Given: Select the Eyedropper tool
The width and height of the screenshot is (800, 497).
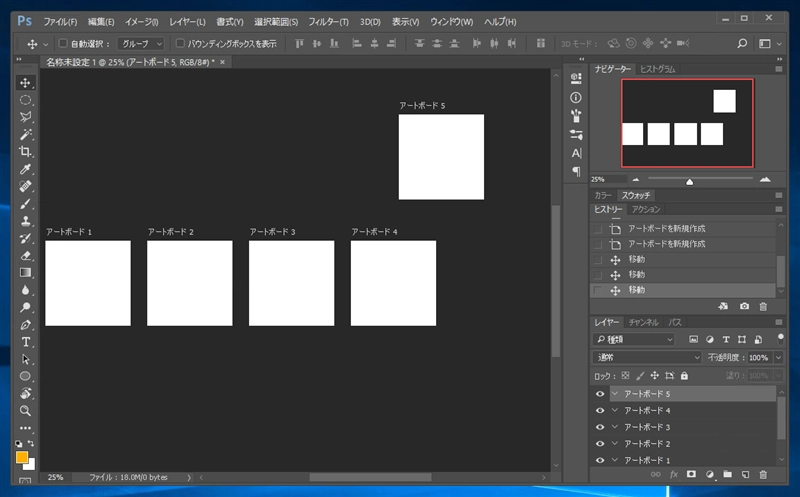Looking at the screenshot, I should (26, 169).
